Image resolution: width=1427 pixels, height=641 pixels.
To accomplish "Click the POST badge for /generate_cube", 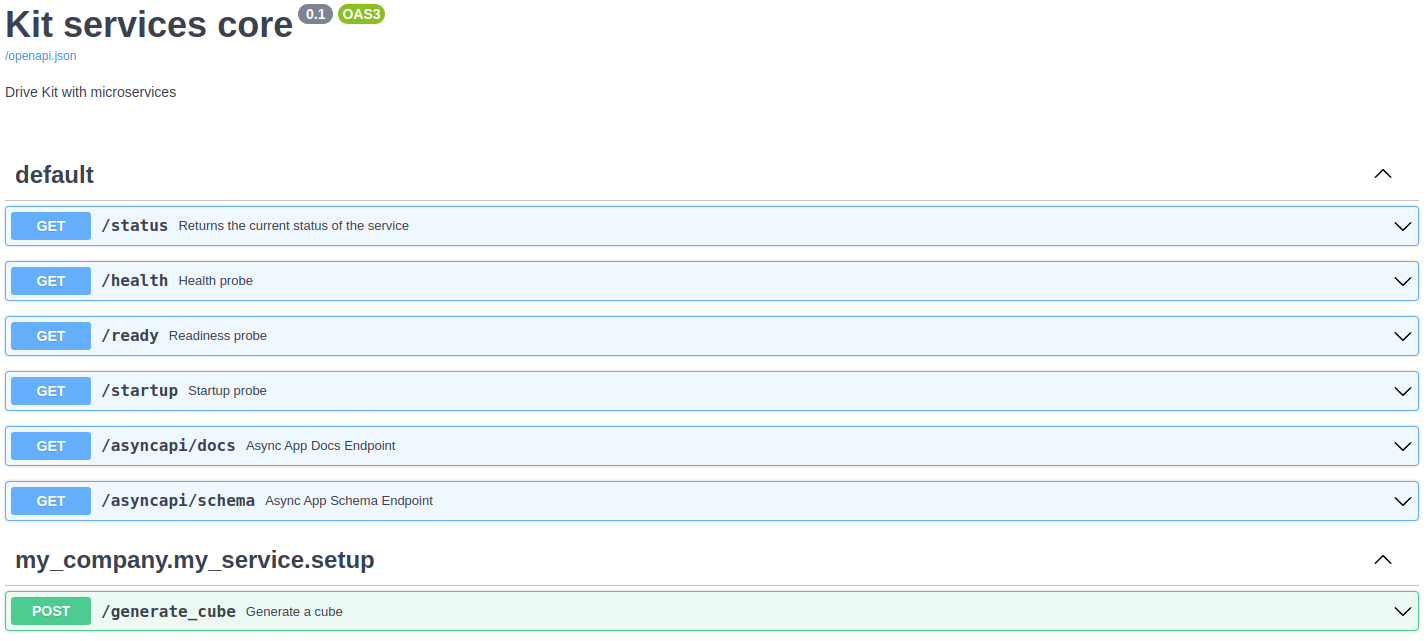I will click(x=51, y=611).
